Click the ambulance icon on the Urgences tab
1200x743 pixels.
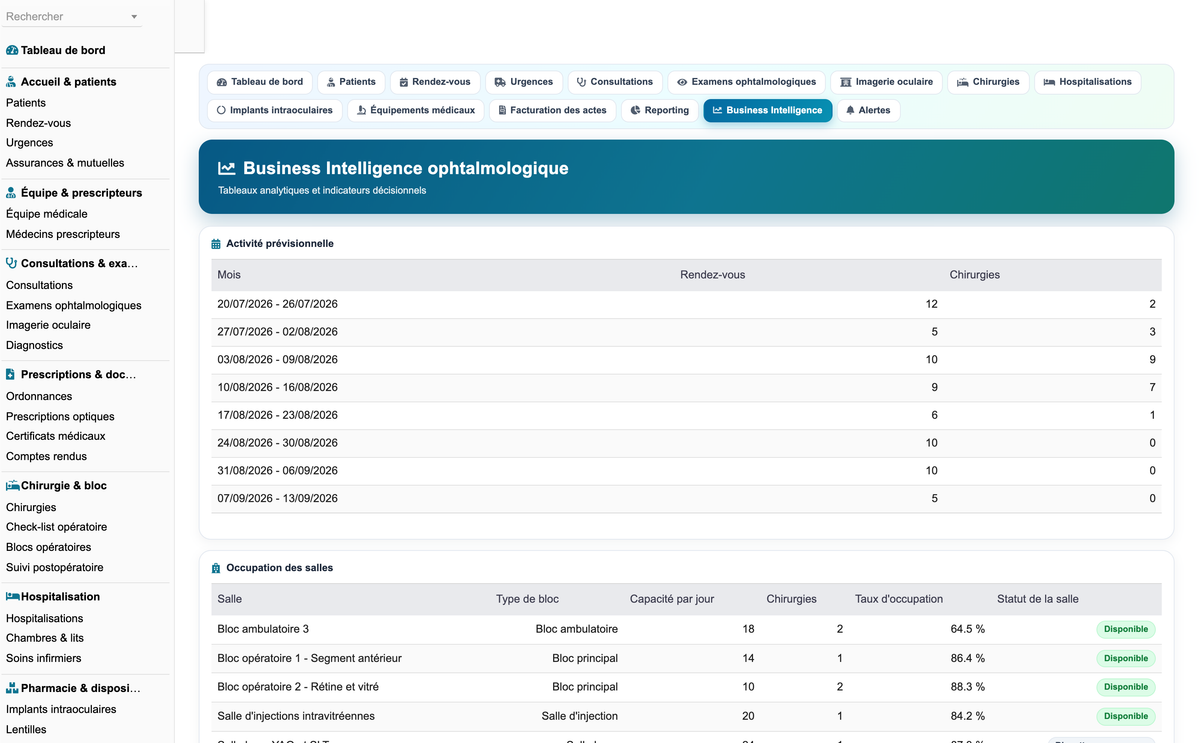[x=500, y=82]
